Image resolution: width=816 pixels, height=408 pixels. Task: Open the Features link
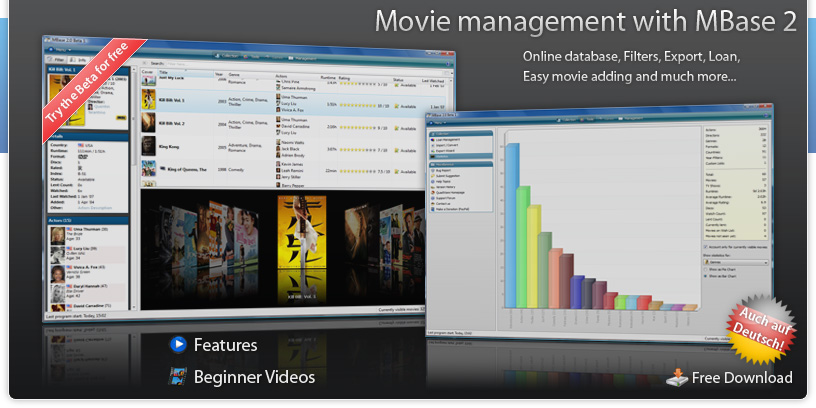(225, 345)
